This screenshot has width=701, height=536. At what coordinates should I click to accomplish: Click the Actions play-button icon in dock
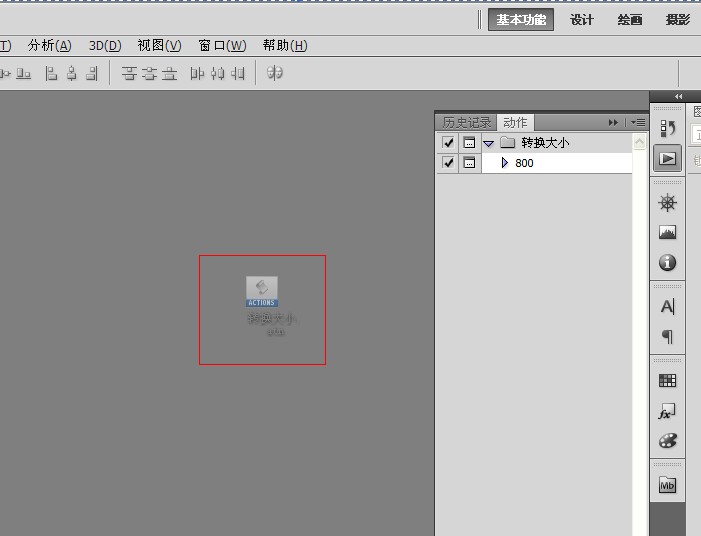[667, 158]
